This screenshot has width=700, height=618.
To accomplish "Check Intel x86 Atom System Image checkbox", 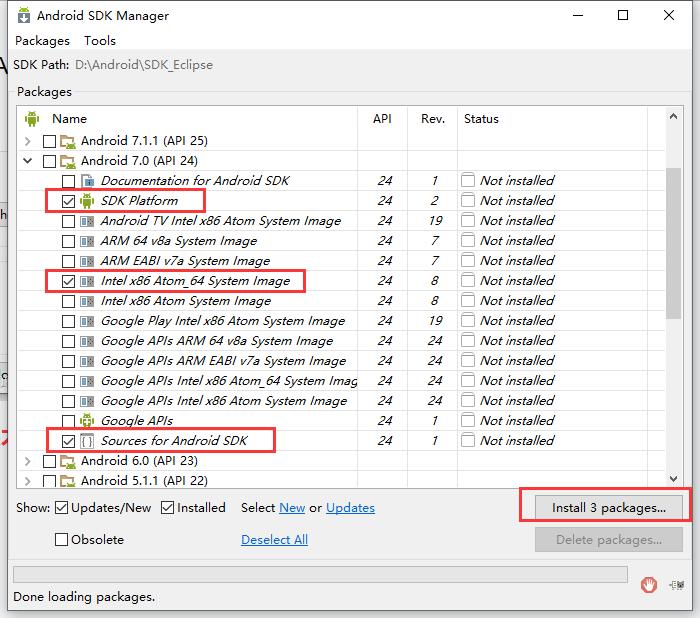I will [x=68, y=301].
